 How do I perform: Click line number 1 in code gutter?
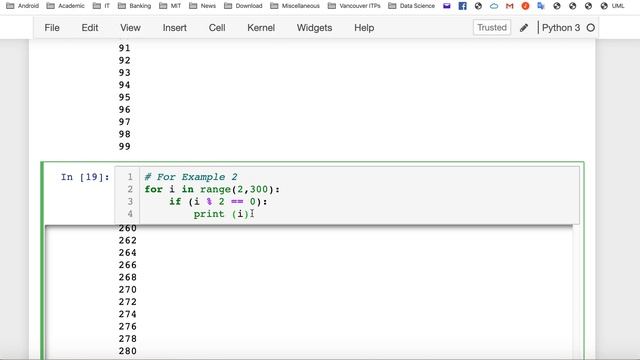130,177
